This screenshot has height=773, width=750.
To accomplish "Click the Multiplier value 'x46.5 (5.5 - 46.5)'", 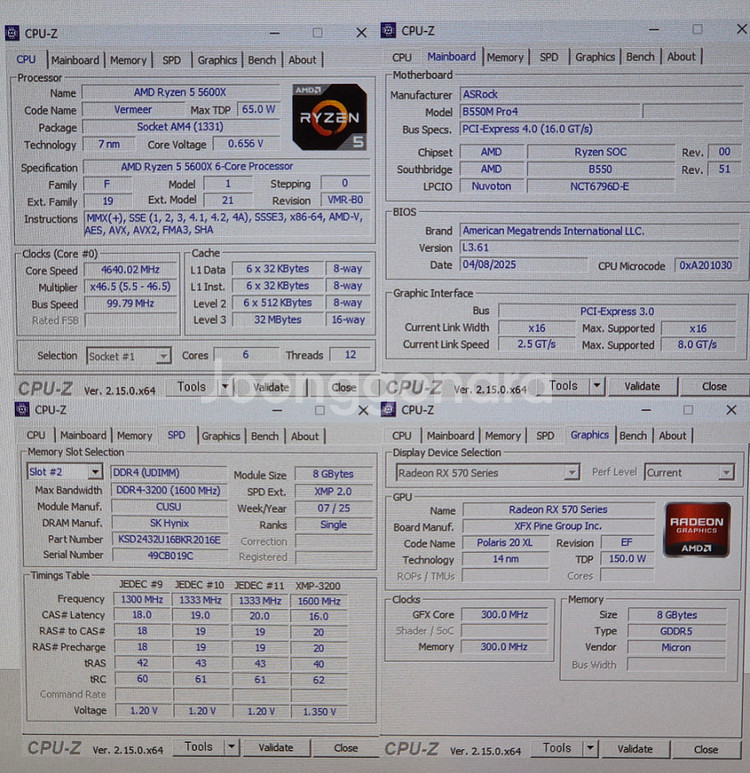I will (x=130, y=286).
